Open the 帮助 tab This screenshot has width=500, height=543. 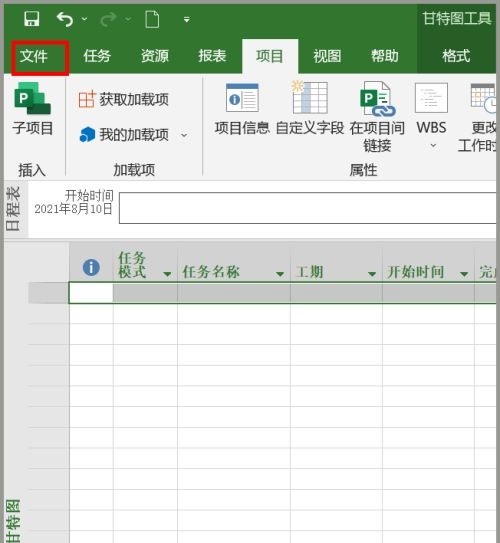(385, 56)
